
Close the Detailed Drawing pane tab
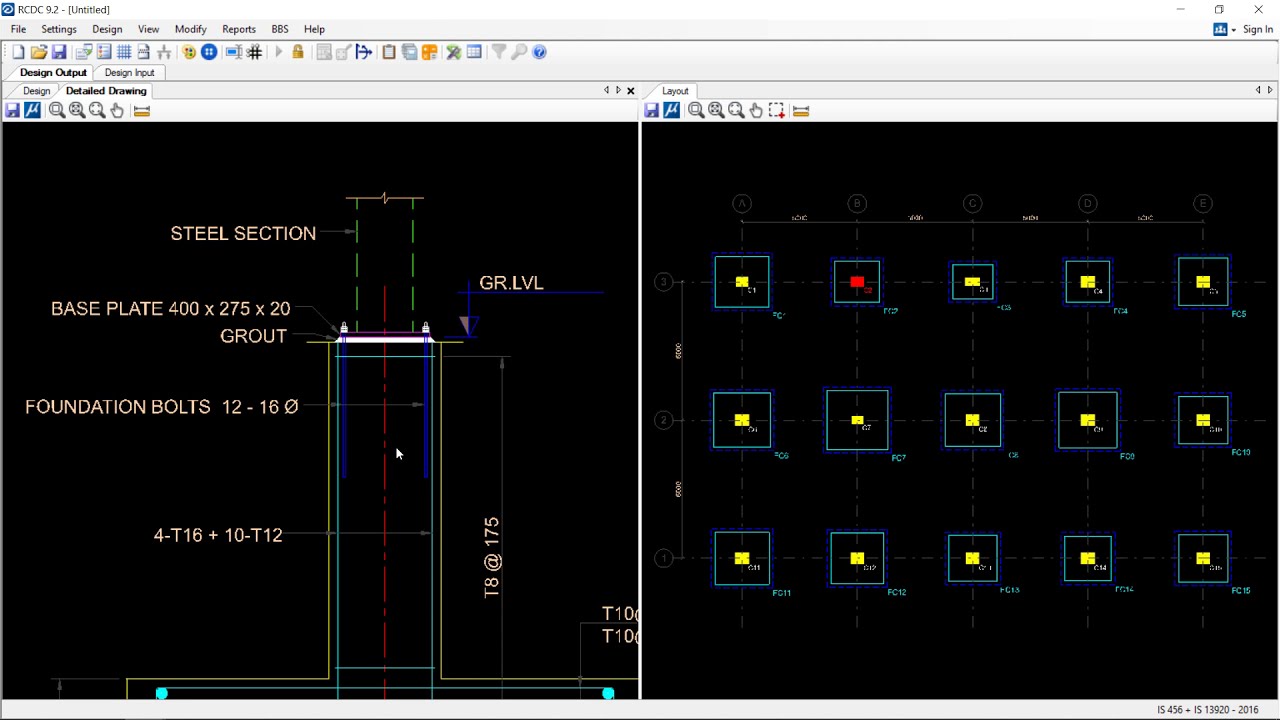click(x=630, y=90)
